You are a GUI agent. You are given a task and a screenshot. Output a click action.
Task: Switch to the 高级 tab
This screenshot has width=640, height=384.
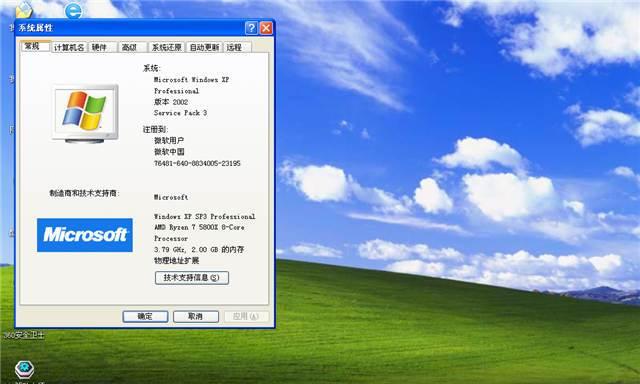(132, 47)
